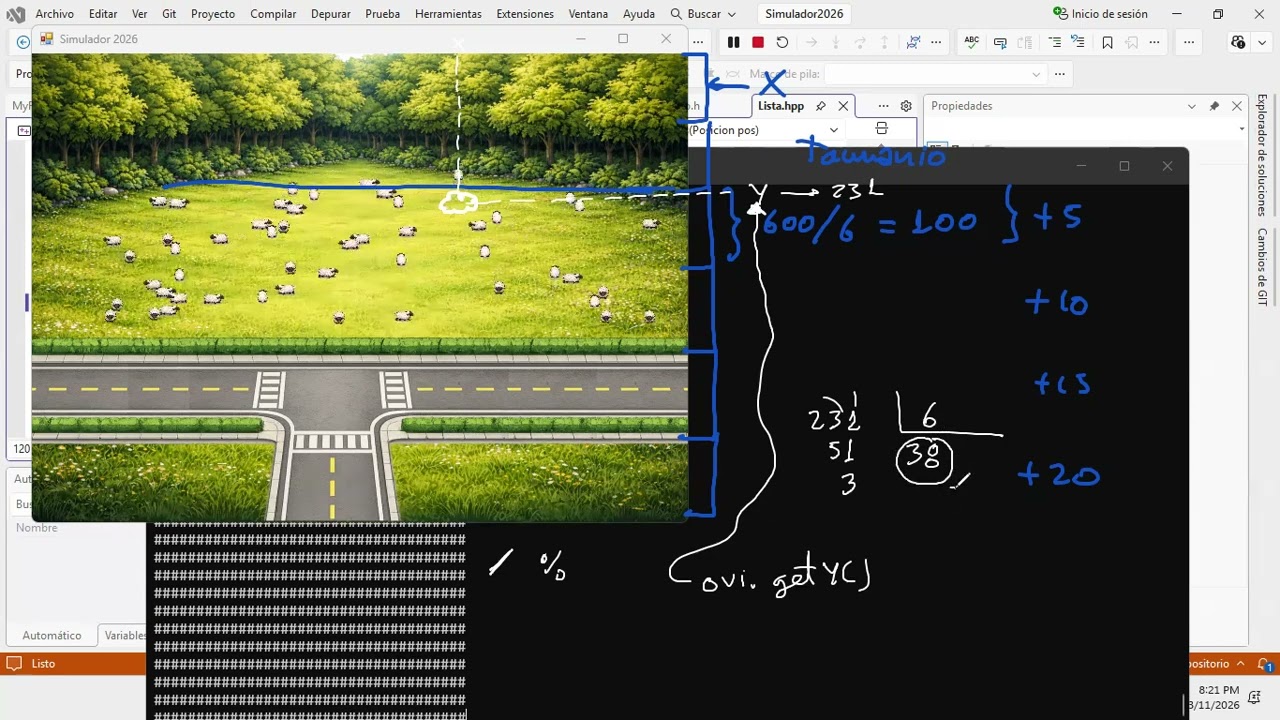
Task: Open stack frame toolbar overflow options
Action: [1059, 74]
